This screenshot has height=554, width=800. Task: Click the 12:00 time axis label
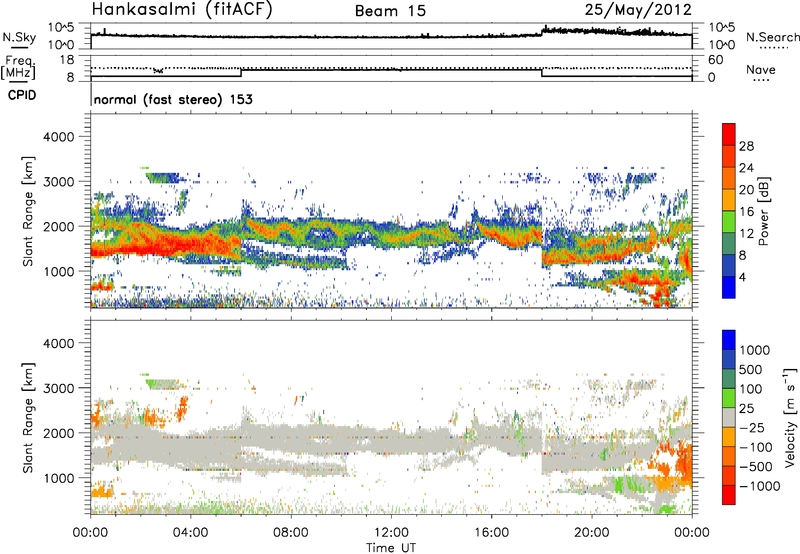[x=391, y=533]
